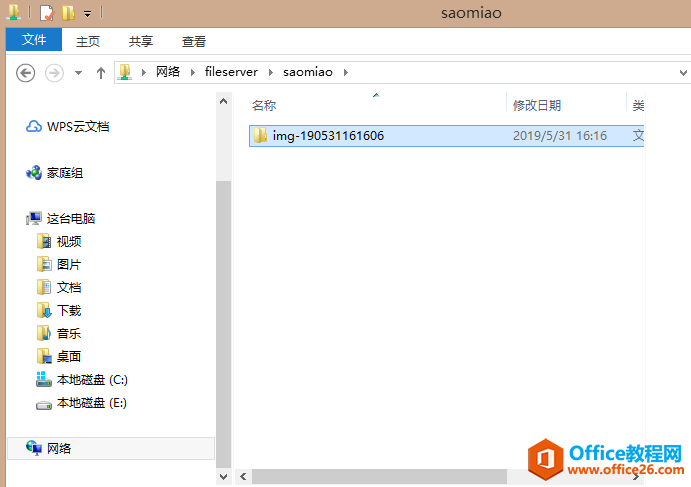This screenshot has width=691, height=487.
Task: Open the address bar history dropdown
Action: tap(683, 73)
